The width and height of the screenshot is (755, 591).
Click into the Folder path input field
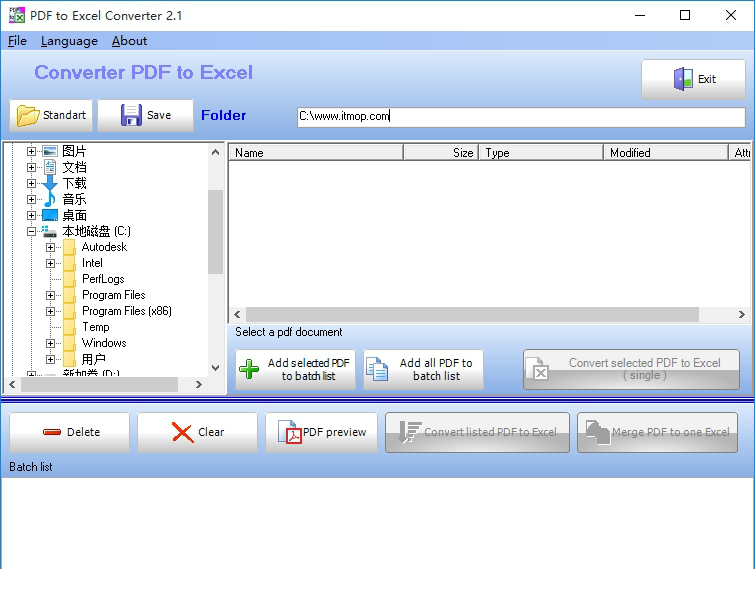pos(521,117)
